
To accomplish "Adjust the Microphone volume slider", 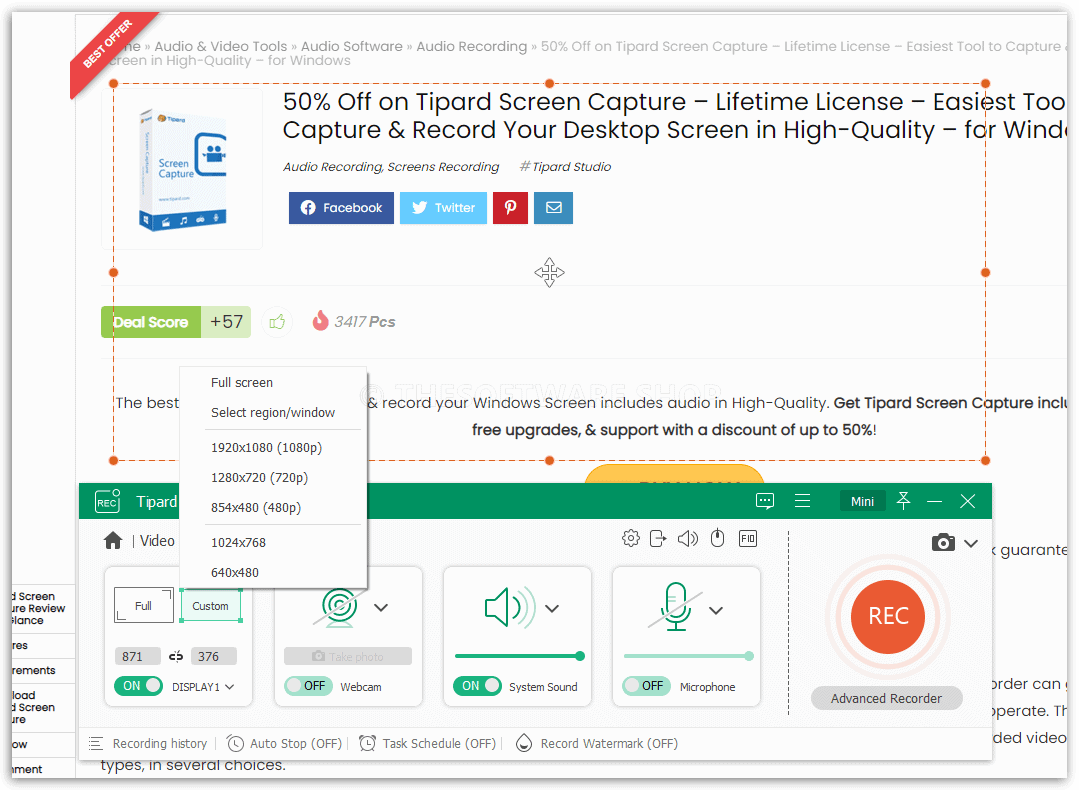I will (x=688, y=656).
